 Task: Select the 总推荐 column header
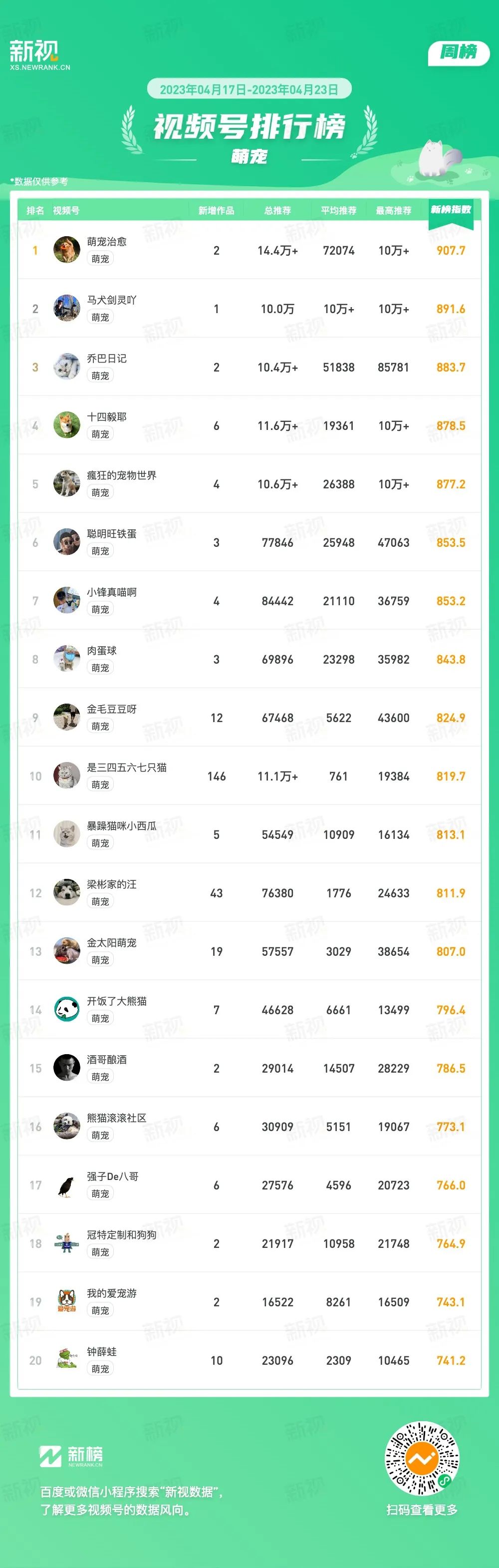click(277, 211)
